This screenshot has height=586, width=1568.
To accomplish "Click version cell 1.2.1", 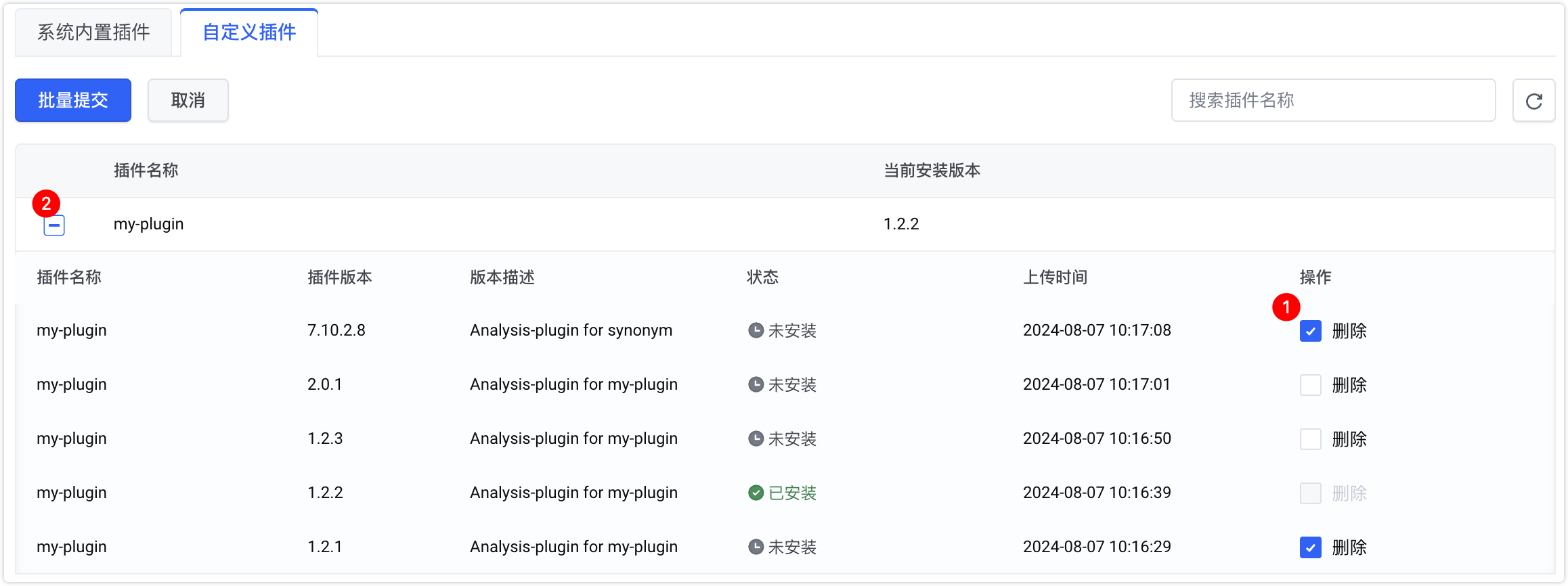I will click(325, 547).
